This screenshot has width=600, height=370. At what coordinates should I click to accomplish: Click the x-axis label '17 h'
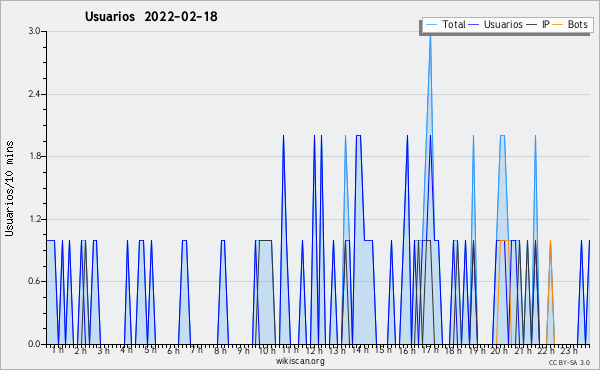tap(430, 350)
